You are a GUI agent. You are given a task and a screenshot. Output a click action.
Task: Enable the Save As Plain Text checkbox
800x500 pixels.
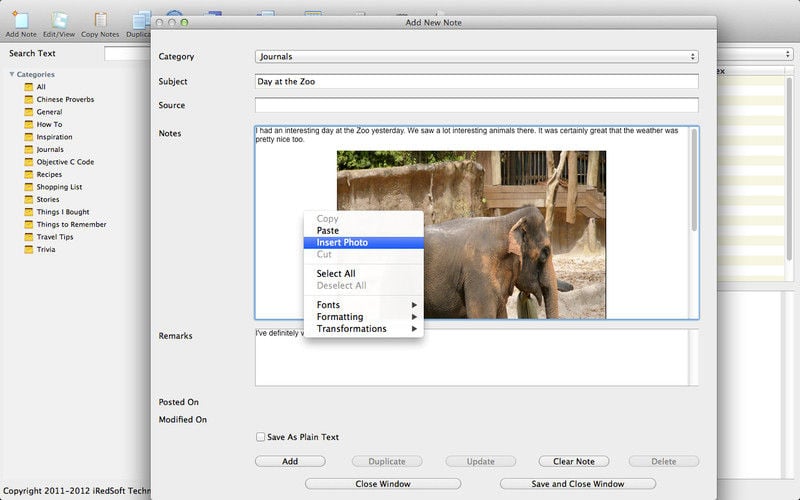click(x=260, y=437)
